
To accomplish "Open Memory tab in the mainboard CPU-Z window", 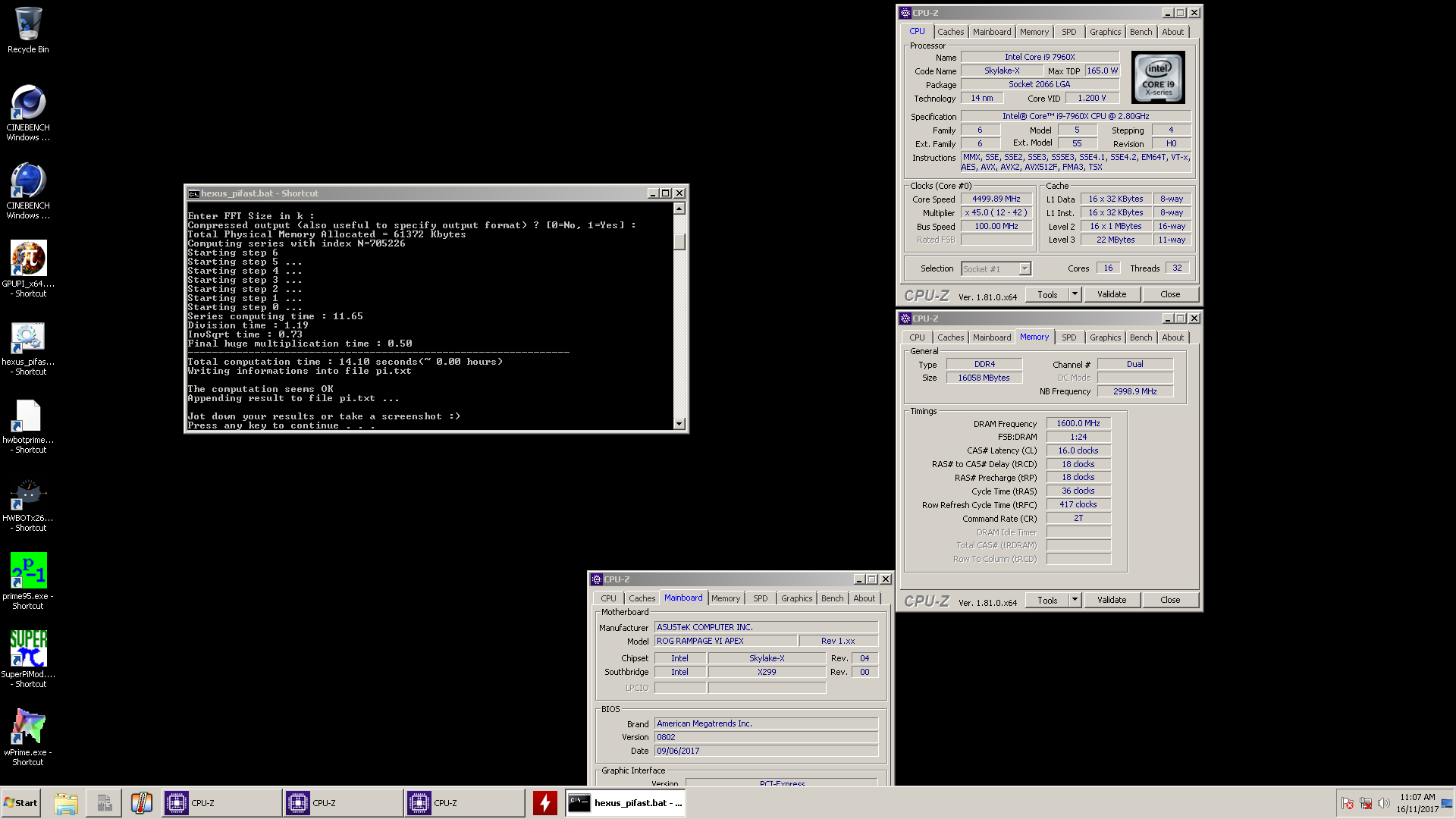I will [x=726, y=598].
